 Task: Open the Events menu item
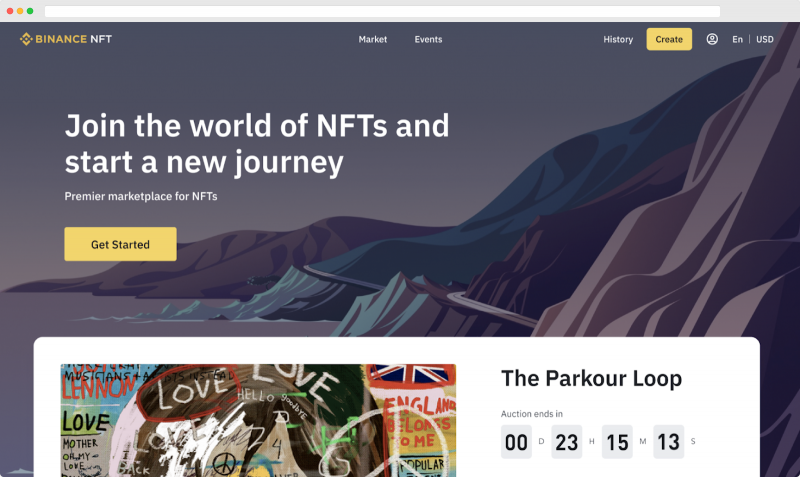coord(428,39)
